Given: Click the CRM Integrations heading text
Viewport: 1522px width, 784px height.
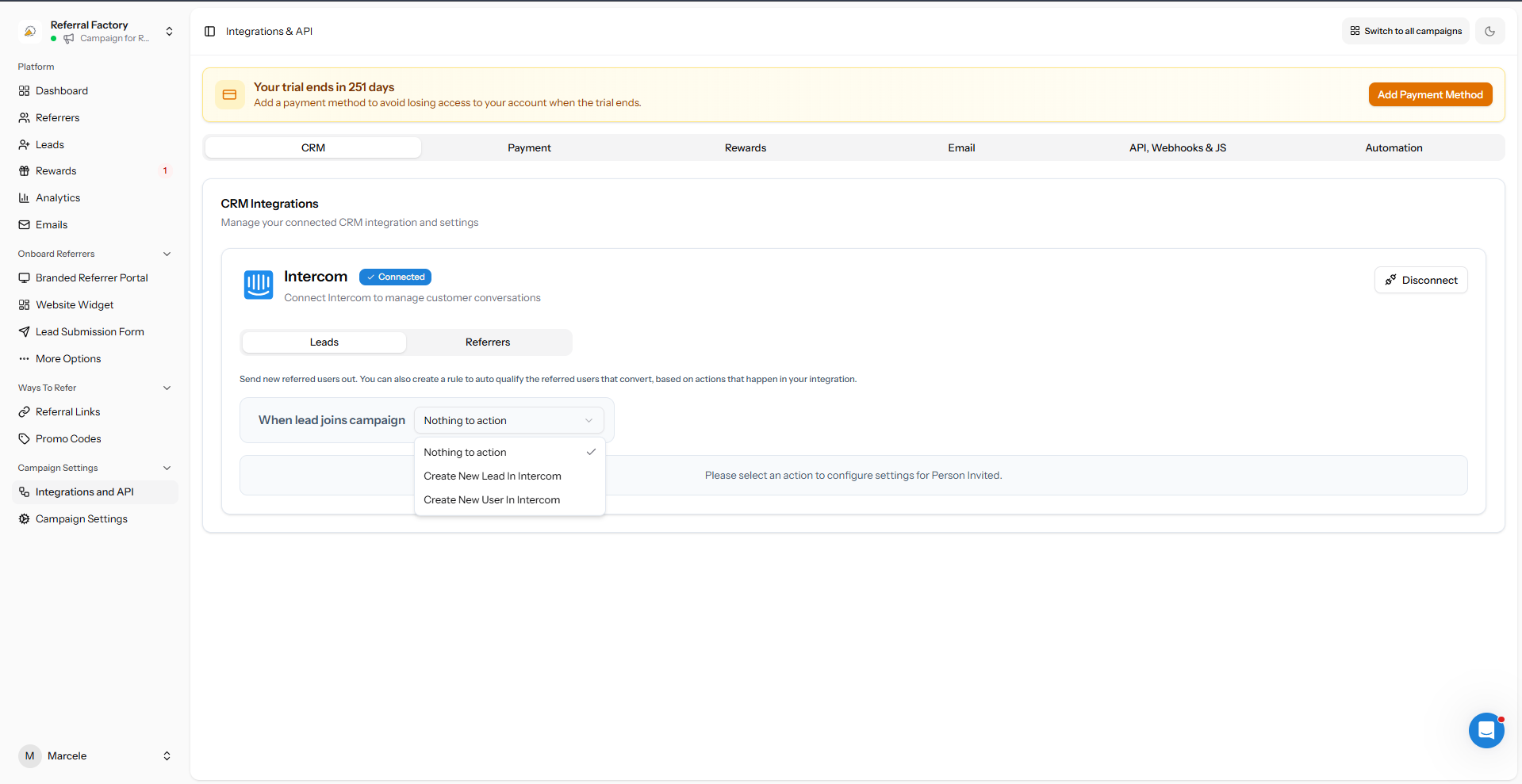Looking at the screenshot, I should 270,205.
